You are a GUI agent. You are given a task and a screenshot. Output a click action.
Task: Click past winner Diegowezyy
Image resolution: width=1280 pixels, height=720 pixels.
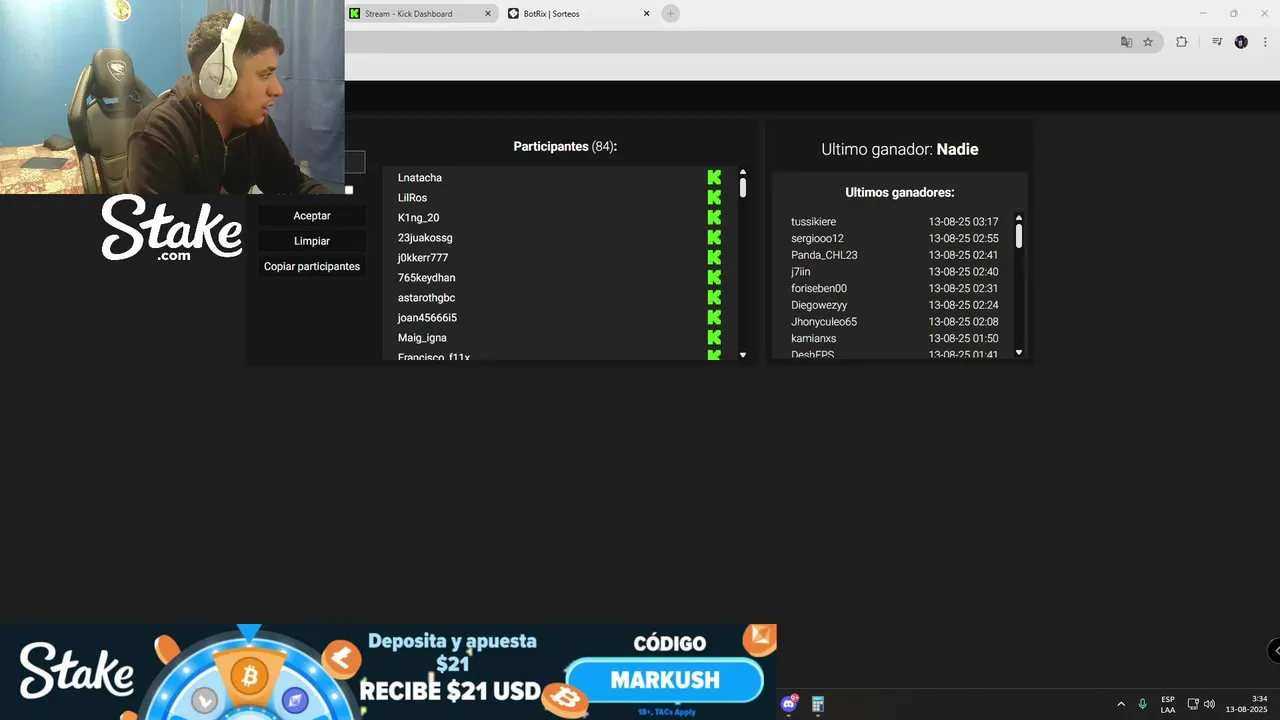click(819, 305)
